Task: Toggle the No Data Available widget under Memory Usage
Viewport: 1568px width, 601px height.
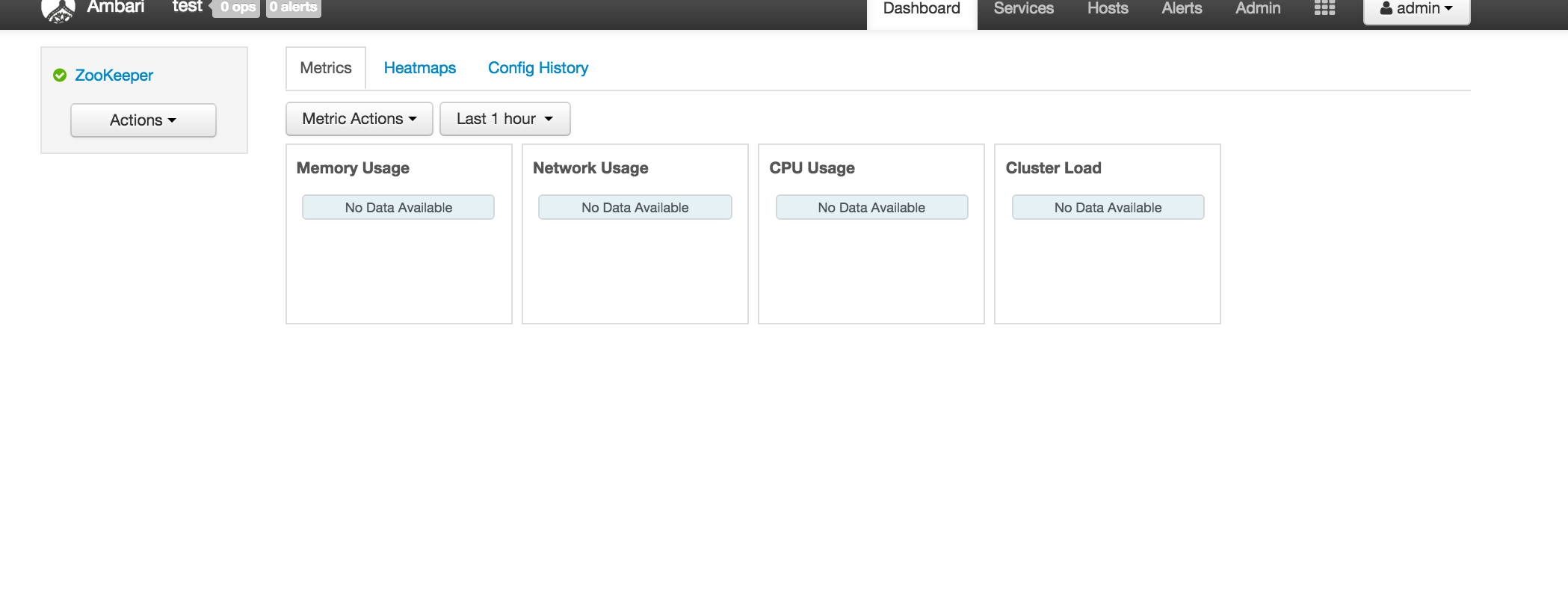Action: (x=398, y=207)
